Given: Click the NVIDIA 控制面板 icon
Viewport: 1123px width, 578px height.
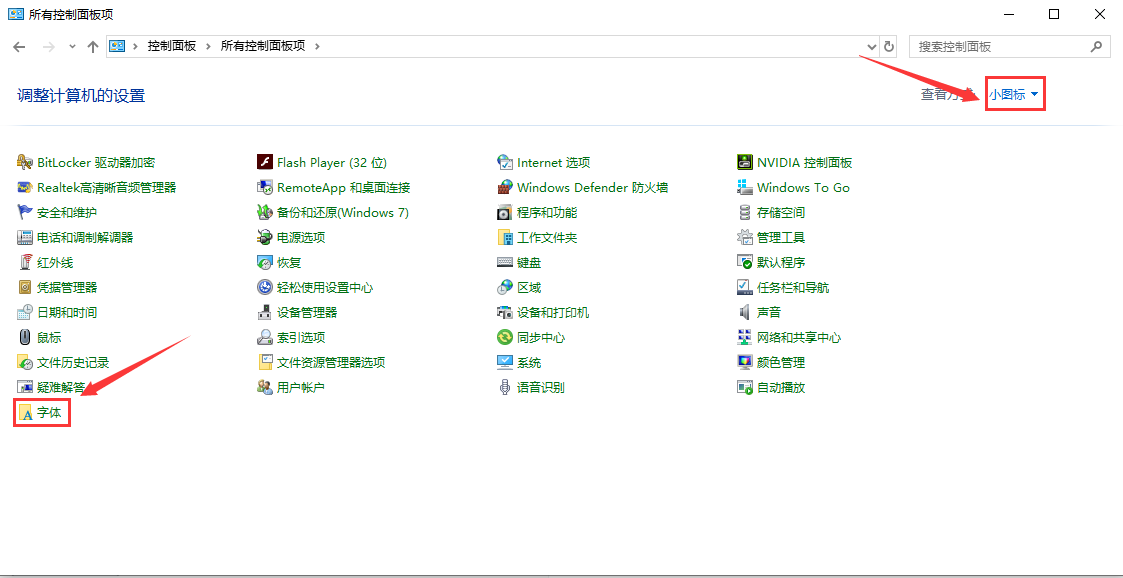Looking at the screenshot, I should pyautogui.click(x=745, y=162).
